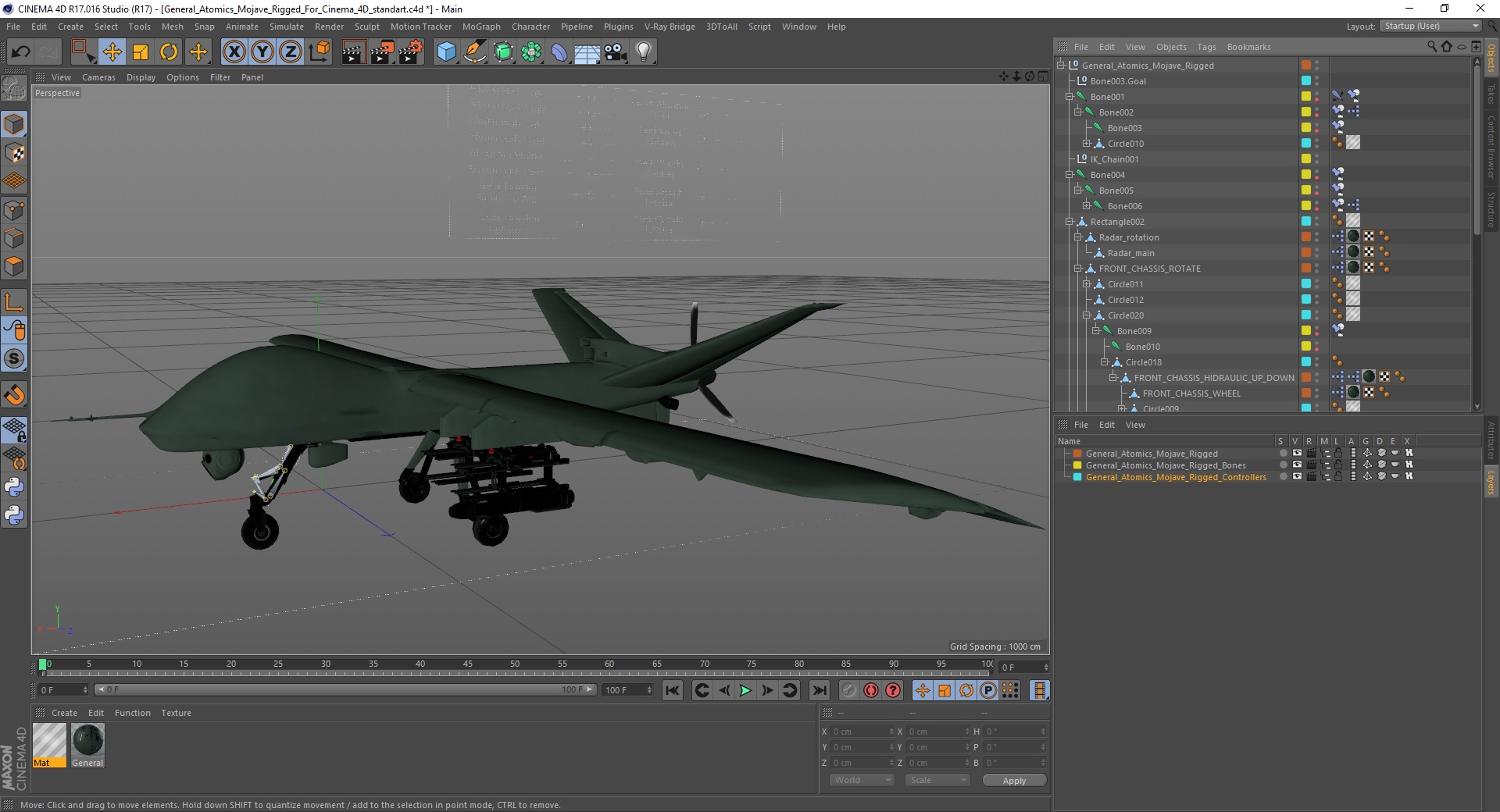Toggle Autokeying button
The height and width of the screenshot is (812, 1500).
(x=870, y=690)
